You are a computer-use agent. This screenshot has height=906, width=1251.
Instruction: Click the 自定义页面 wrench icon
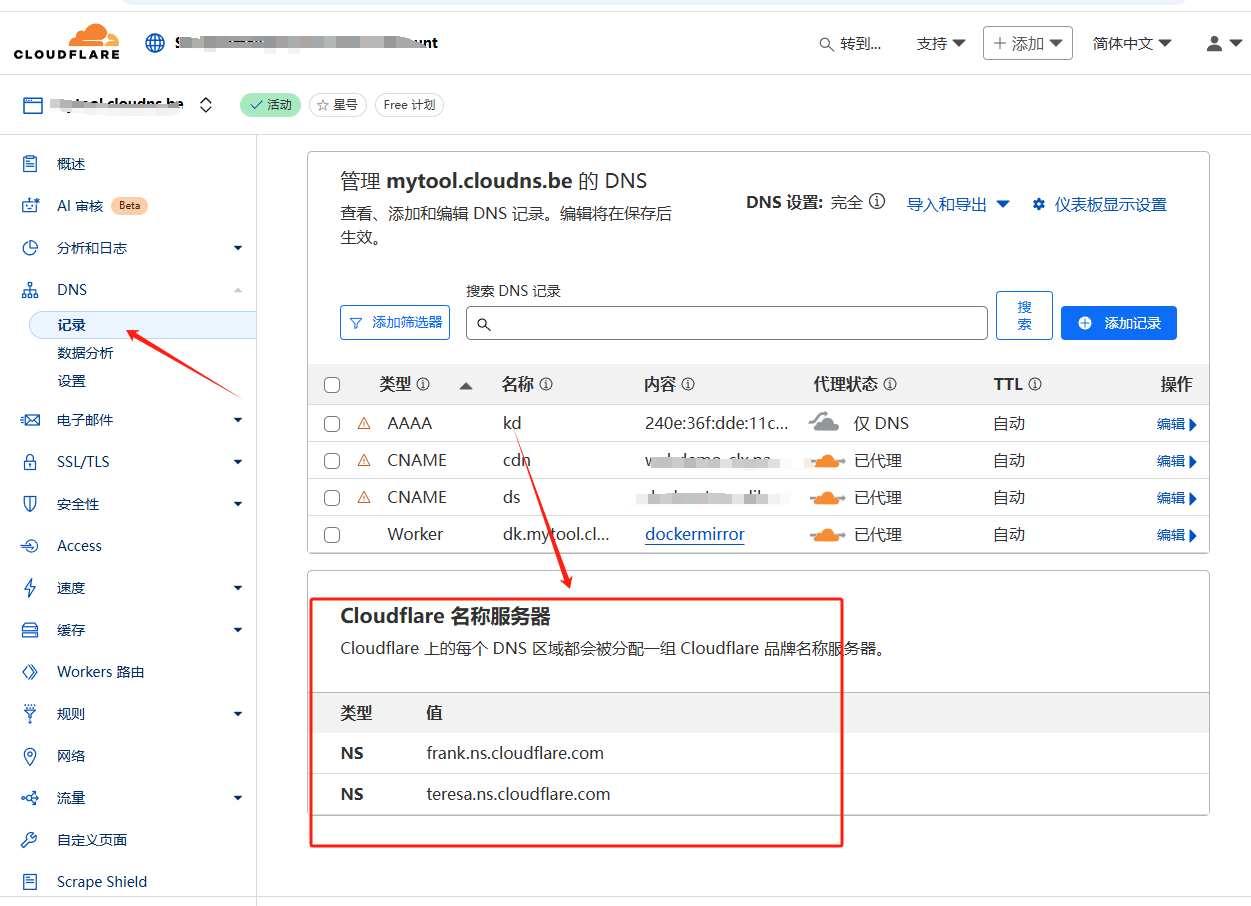pos(30,840)
